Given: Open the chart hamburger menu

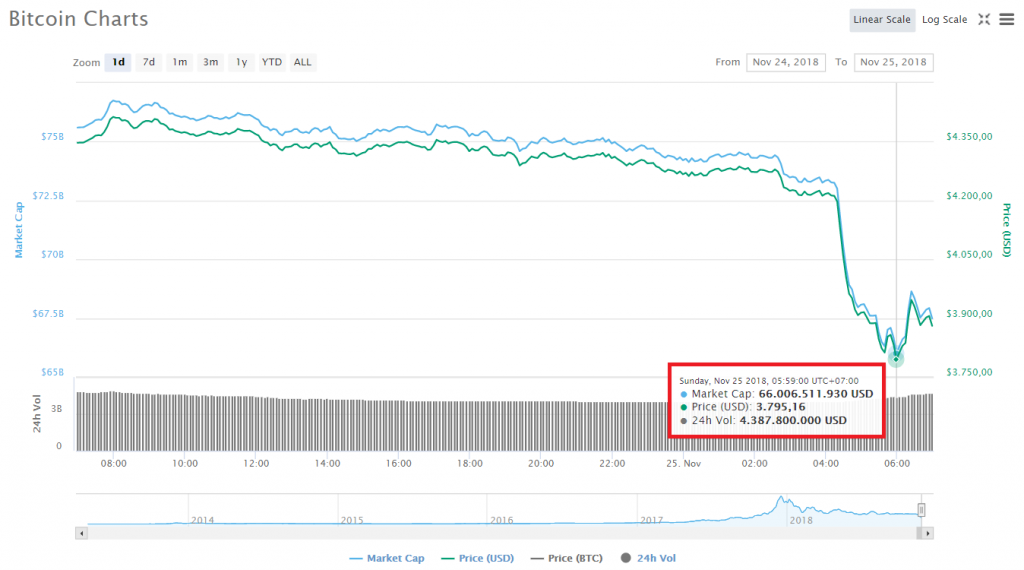Looking at the screenshot, I should 1006,20.
